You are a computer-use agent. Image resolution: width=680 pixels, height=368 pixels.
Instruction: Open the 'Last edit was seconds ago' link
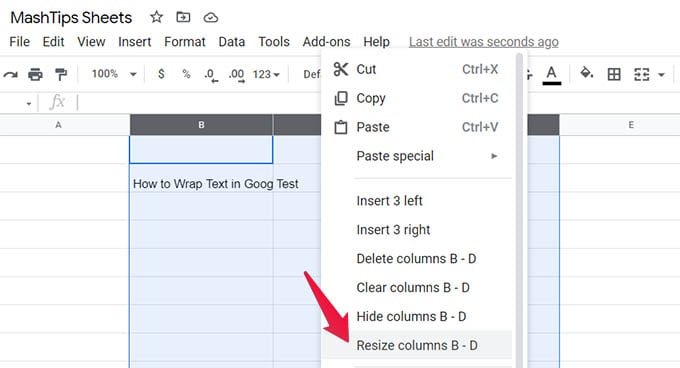[484, 42]
